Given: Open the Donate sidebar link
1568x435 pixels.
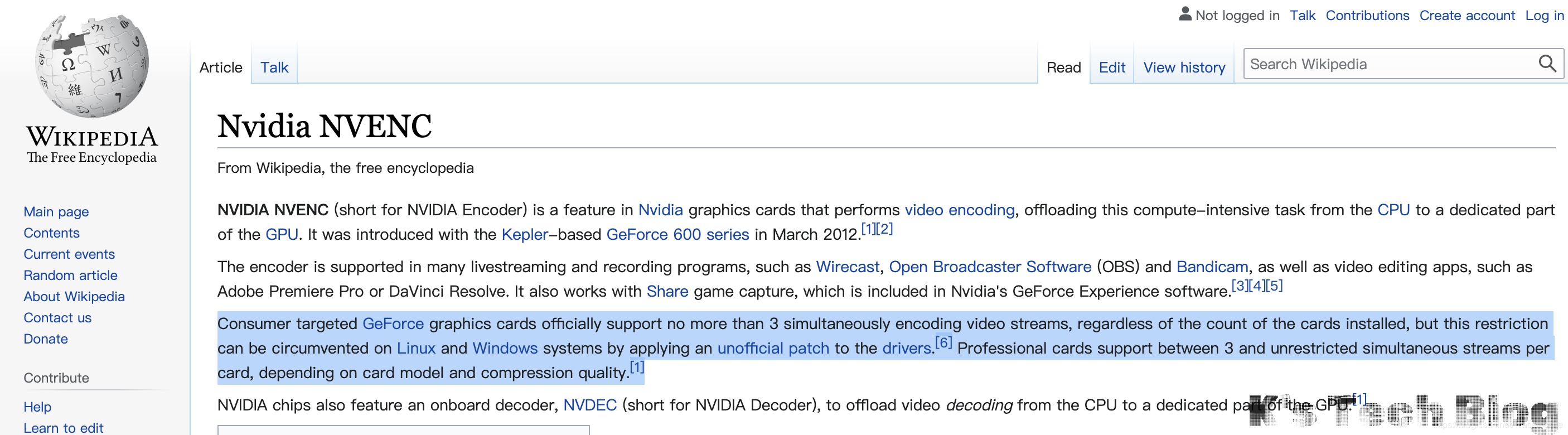Looking at the screenshot, I should click(x=46, y=339).
